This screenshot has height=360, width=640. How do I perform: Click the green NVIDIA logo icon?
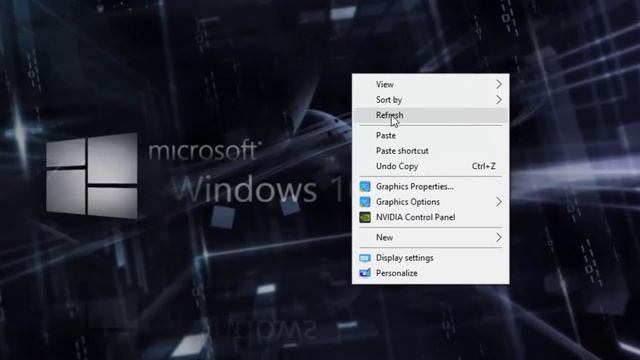365,218
